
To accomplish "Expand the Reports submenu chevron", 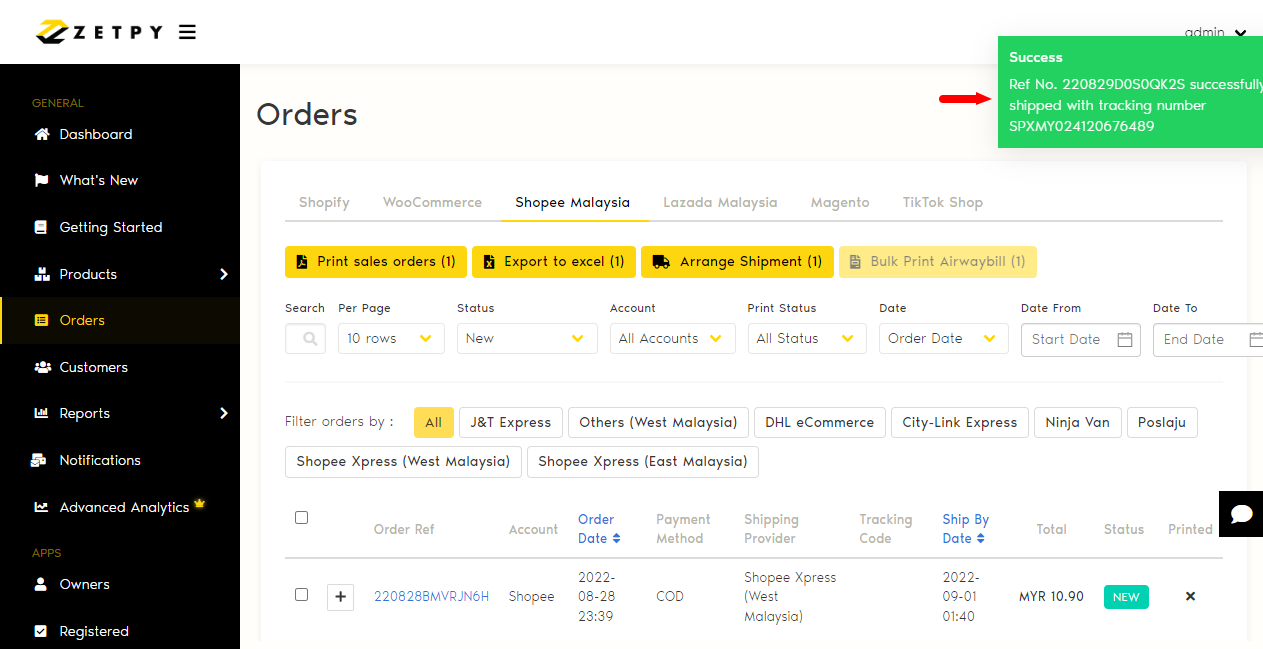I will click(224, 413).
